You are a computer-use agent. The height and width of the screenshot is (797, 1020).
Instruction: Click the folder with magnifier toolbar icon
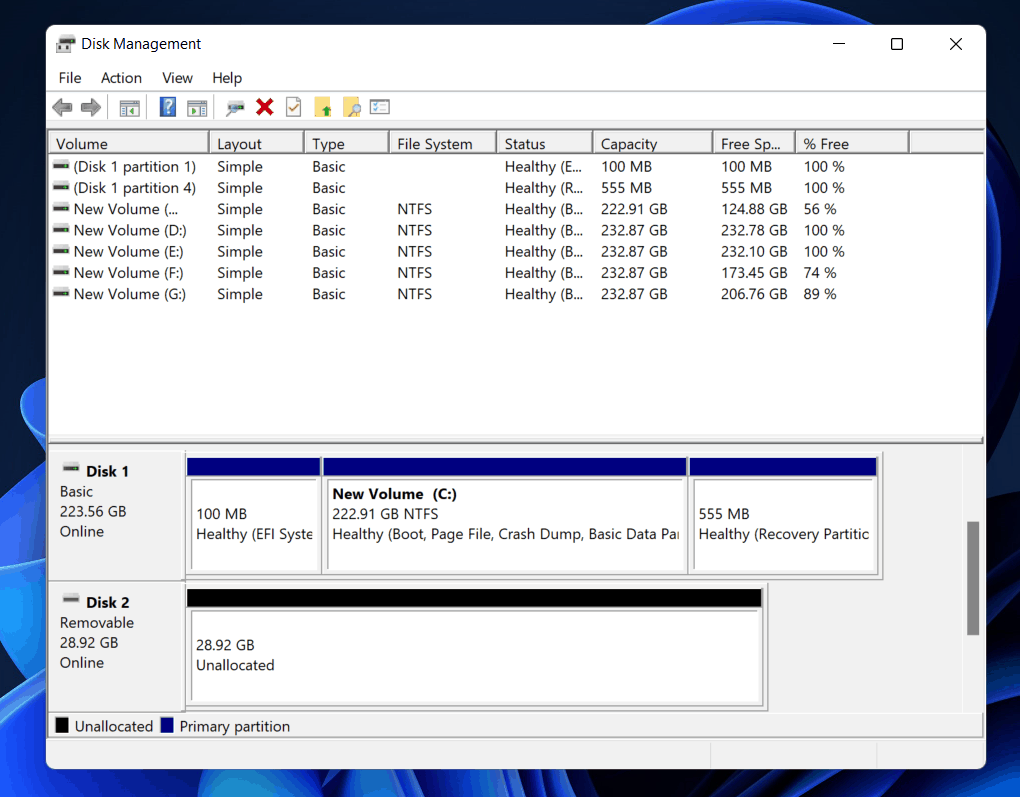point(351,107)
